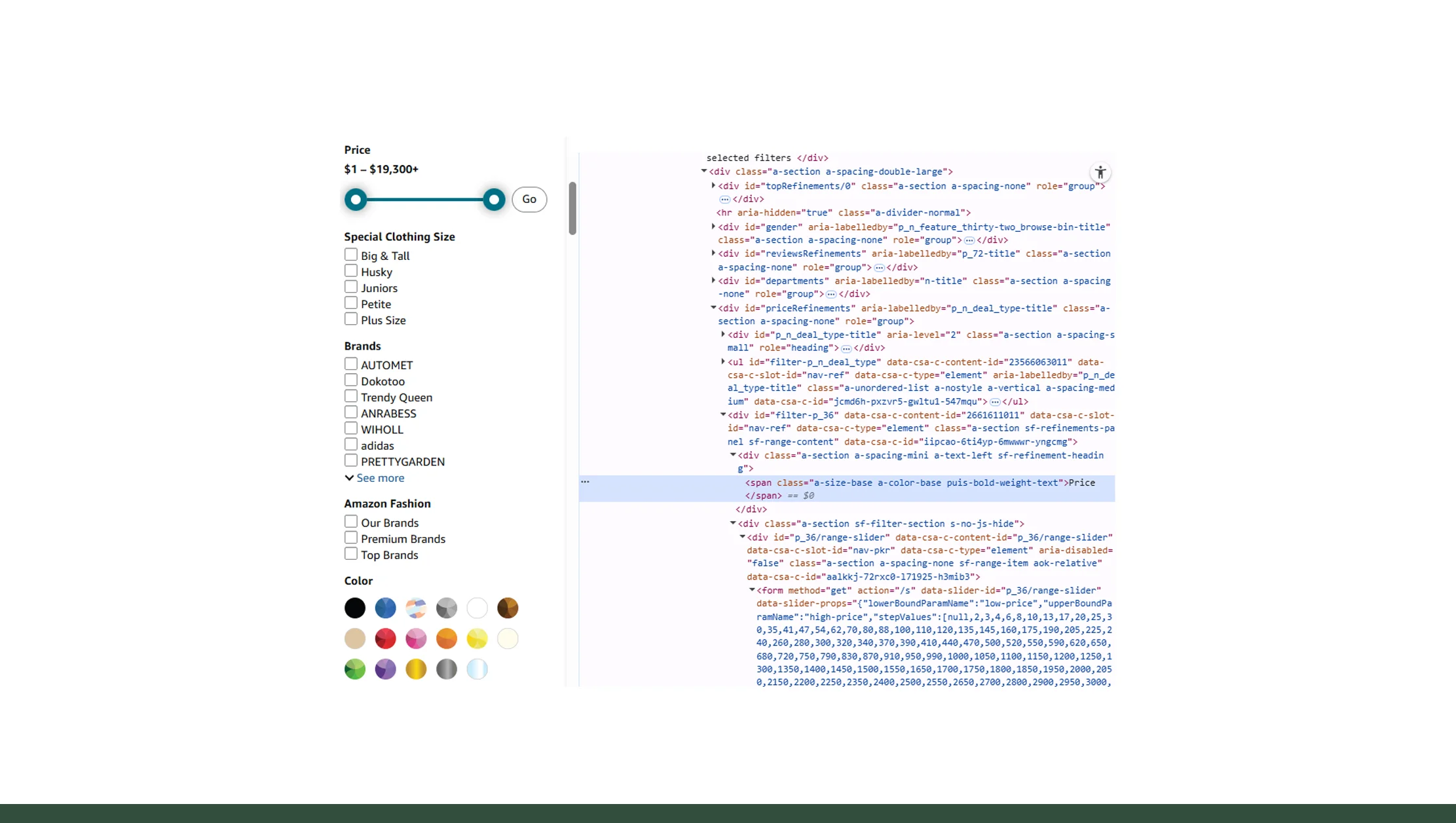Expand the gender div disclosure triangle
This screenshot has height=823, width=1456.
click(713, 227)
